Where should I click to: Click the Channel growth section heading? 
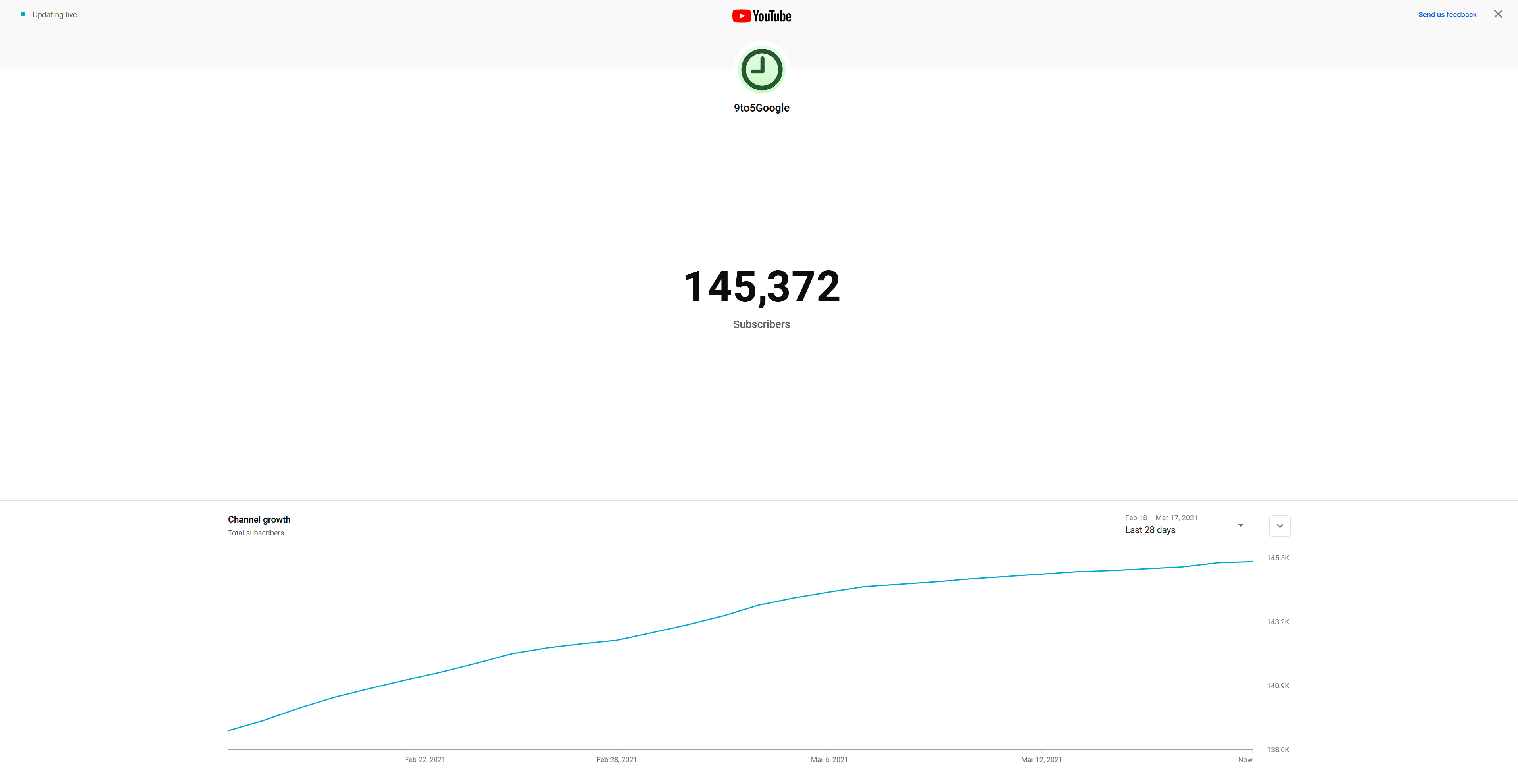[x=259, y=519]
